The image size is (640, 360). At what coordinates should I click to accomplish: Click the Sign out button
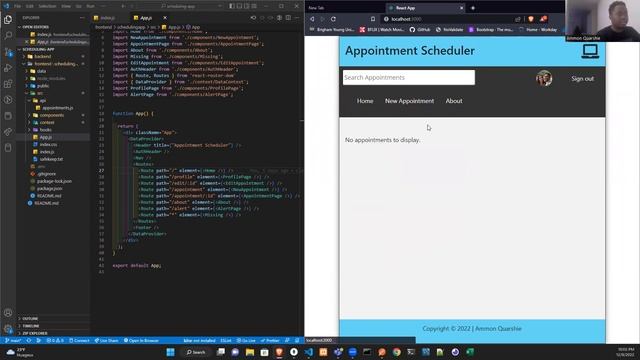(582, 79)
